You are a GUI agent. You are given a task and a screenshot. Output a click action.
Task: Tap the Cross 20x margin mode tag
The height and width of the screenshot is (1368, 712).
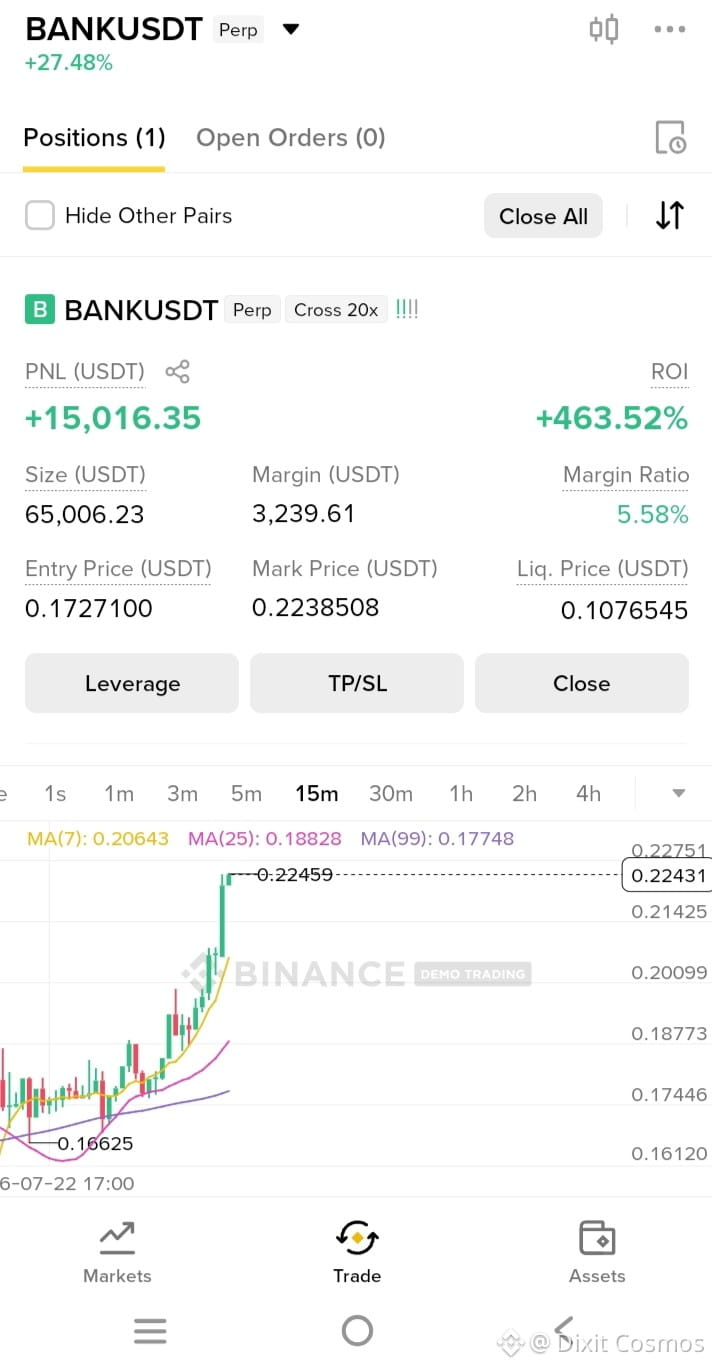[x=336, y=310]
